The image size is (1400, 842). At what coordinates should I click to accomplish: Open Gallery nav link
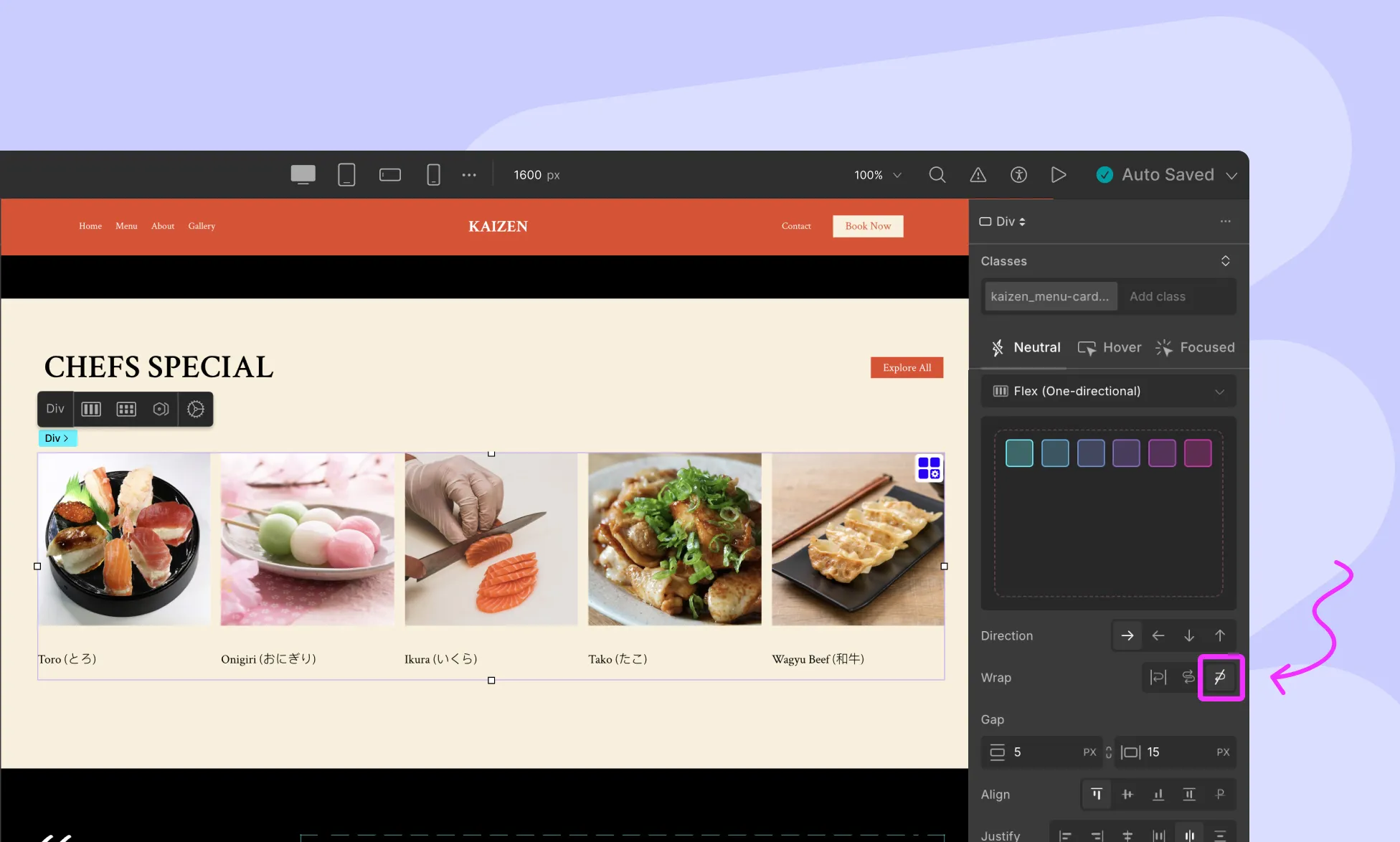202,226
